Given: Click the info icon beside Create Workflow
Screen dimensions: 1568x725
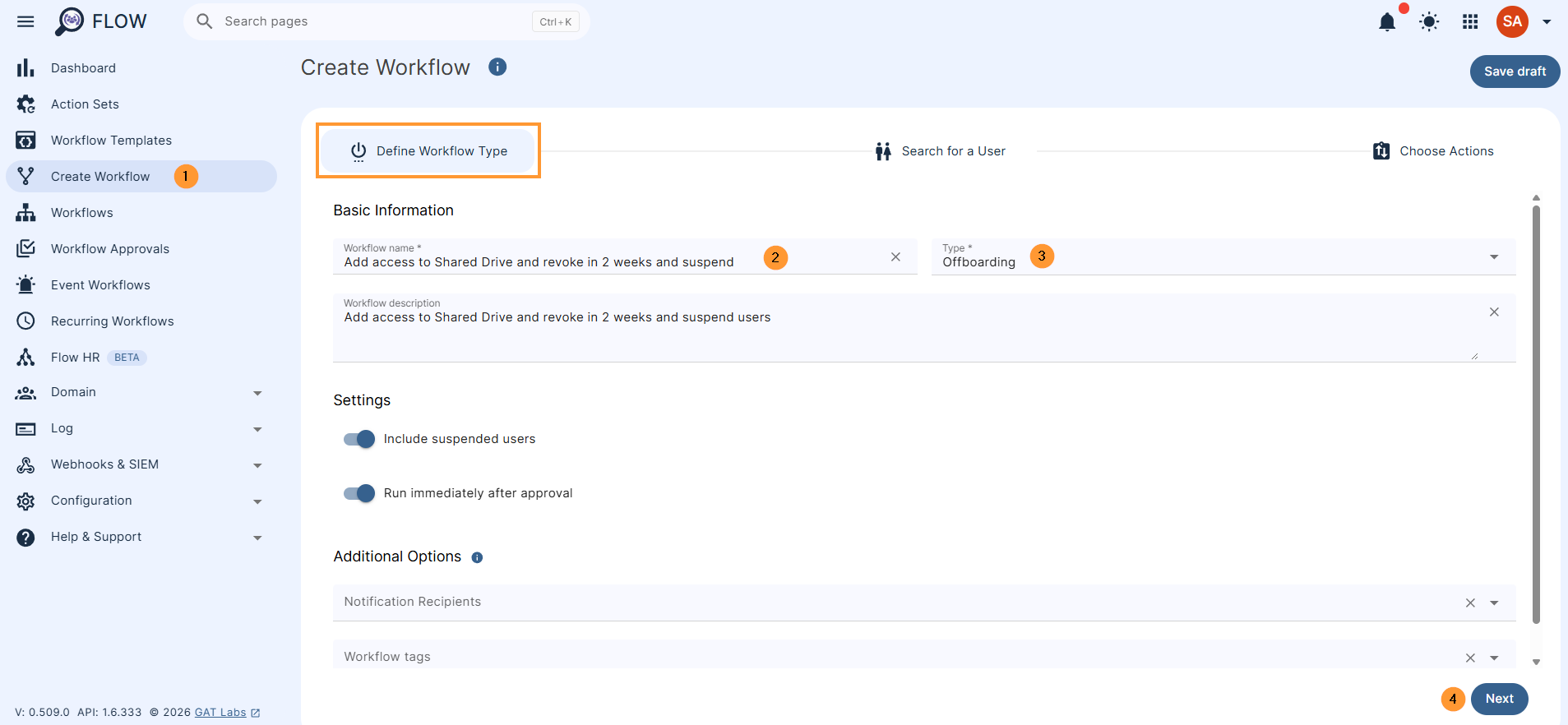Looking at the screenshot, I should (497, 67).
